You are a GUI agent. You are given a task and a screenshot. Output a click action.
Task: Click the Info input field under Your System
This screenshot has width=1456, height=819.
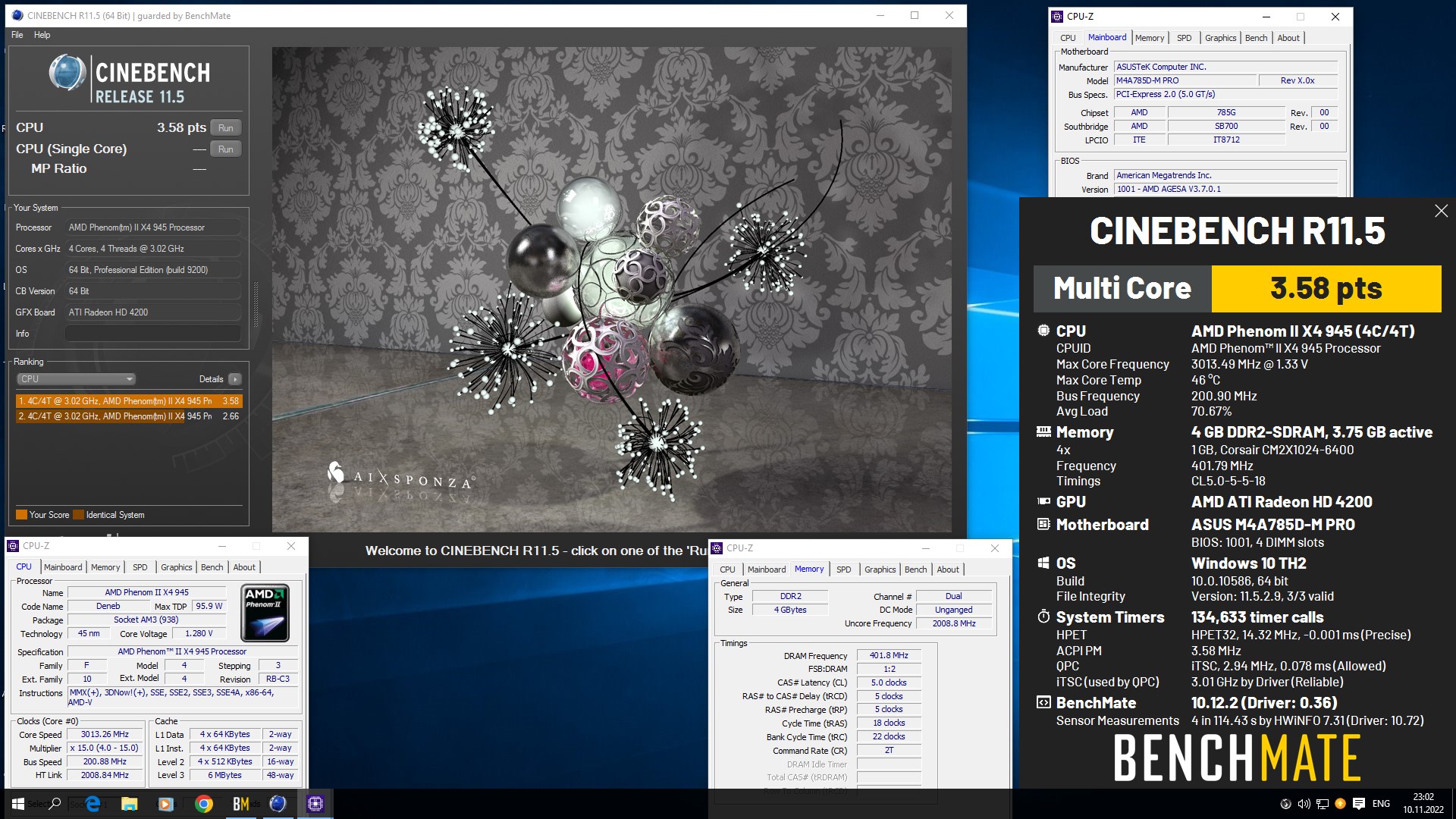click(152, 334)
